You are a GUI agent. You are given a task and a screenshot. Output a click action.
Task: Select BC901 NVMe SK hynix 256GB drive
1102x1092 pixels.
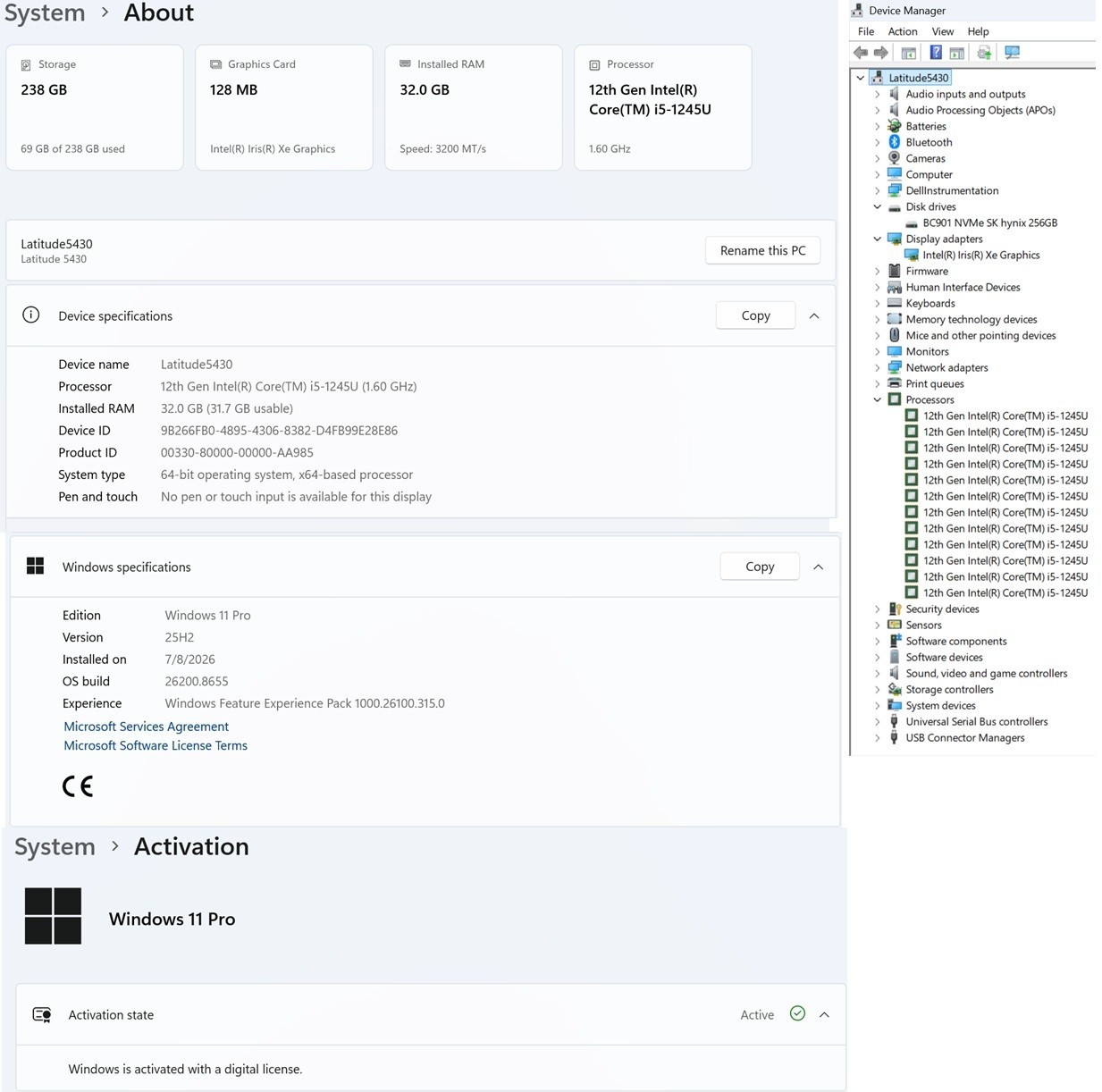pos(989,223)
